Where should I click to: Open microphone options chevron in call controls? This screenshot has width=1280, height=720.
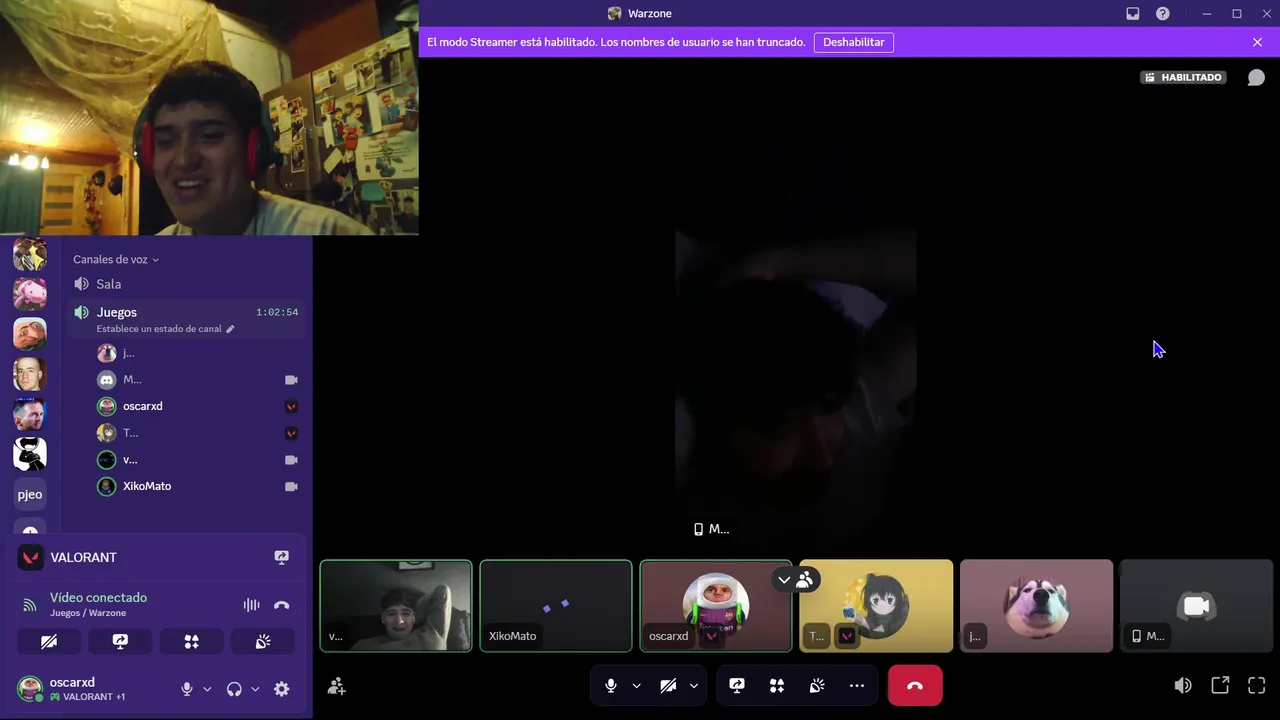click(636, 686)
